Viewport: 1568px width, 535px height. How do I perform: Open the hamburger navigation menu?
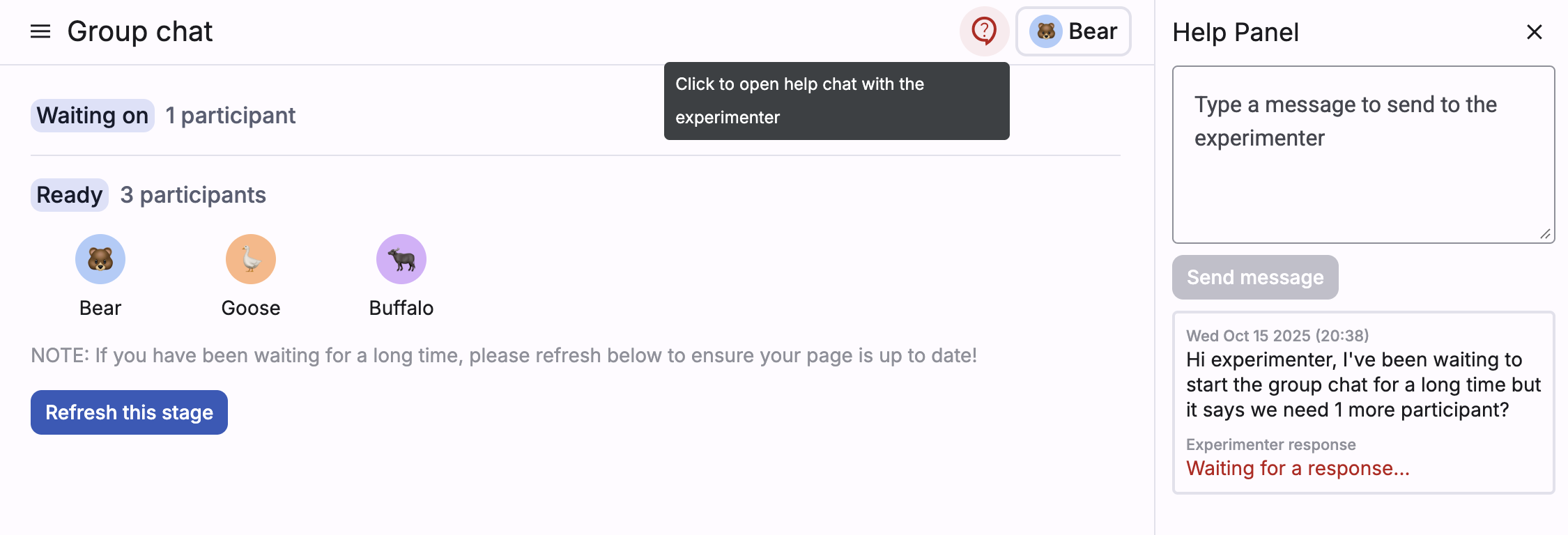coord(42,31)
